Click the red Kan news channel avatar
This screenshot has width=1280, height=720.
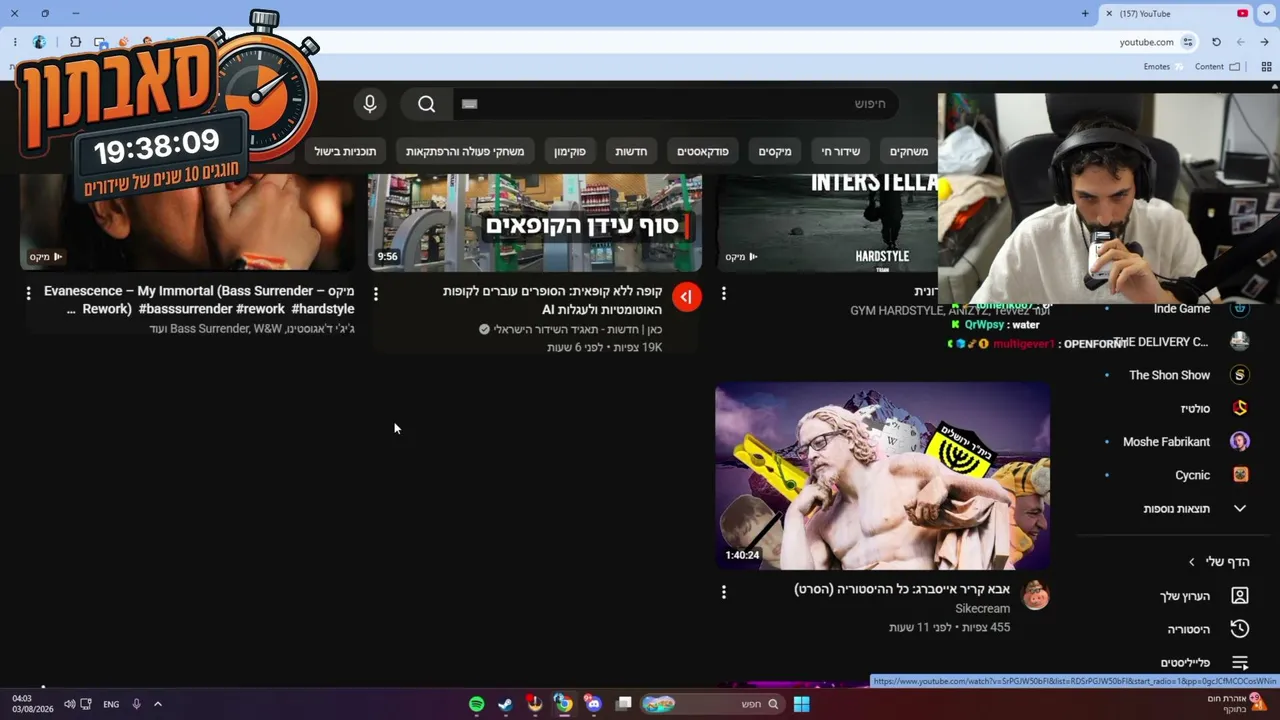[687, 297]
